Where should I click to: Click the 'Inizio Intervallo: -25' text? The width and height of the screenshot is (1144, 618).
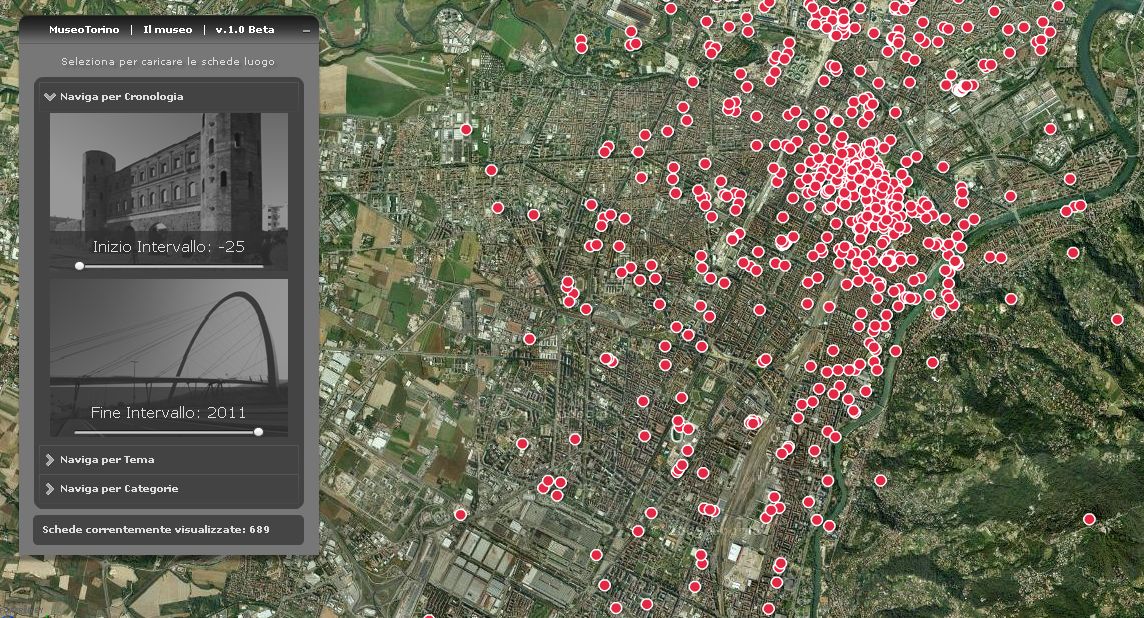(x=169, y=247)
